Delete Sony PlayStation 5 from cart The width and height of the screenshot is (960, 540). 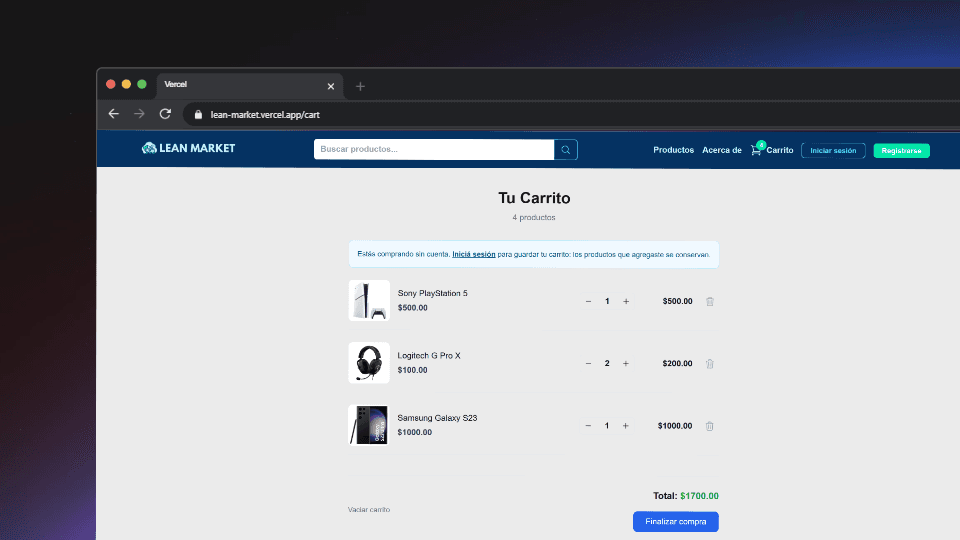point(710,301)
